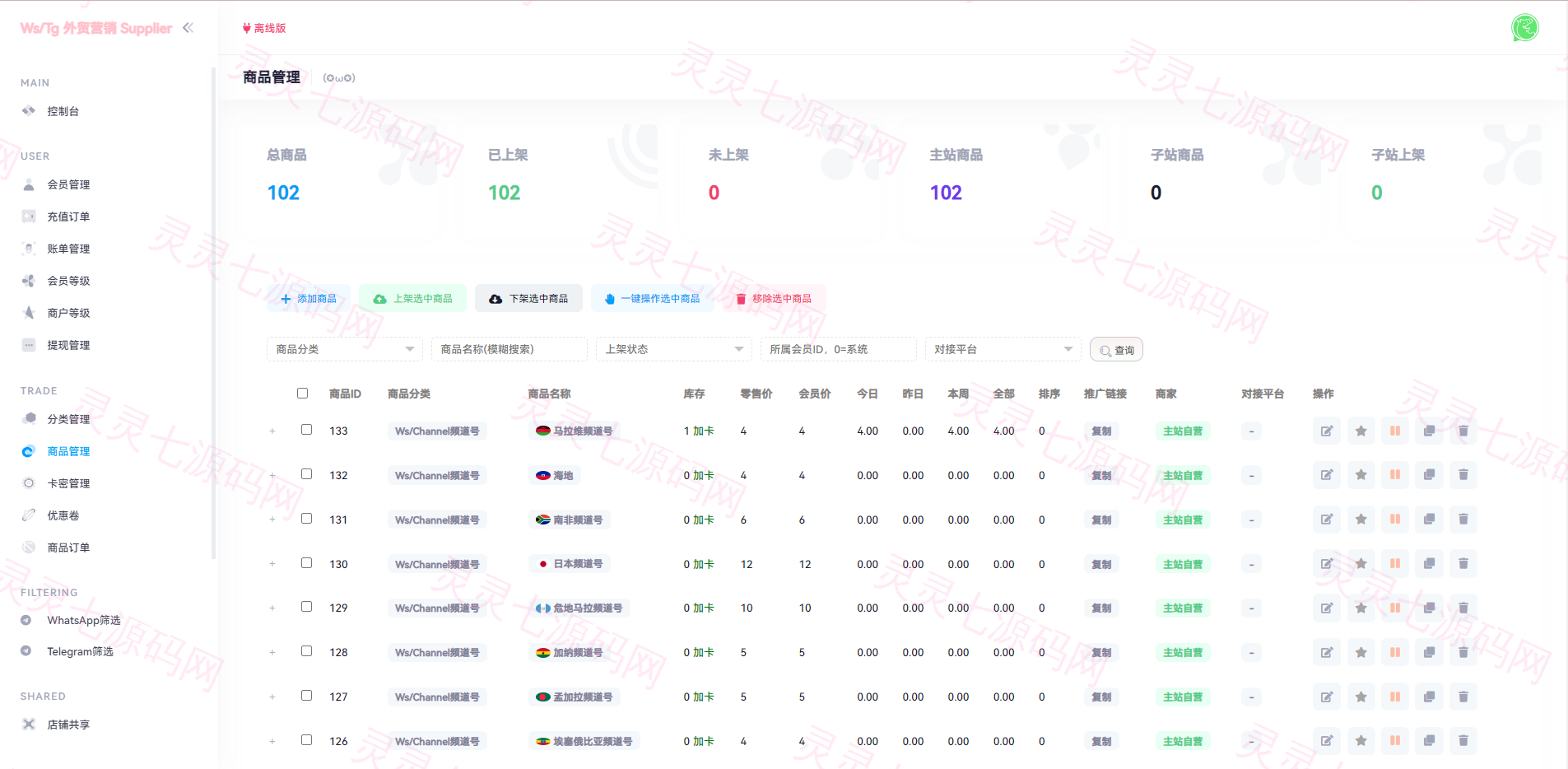Click the 下架选中商品 button
1568x769 pixels.
[528, 298]
